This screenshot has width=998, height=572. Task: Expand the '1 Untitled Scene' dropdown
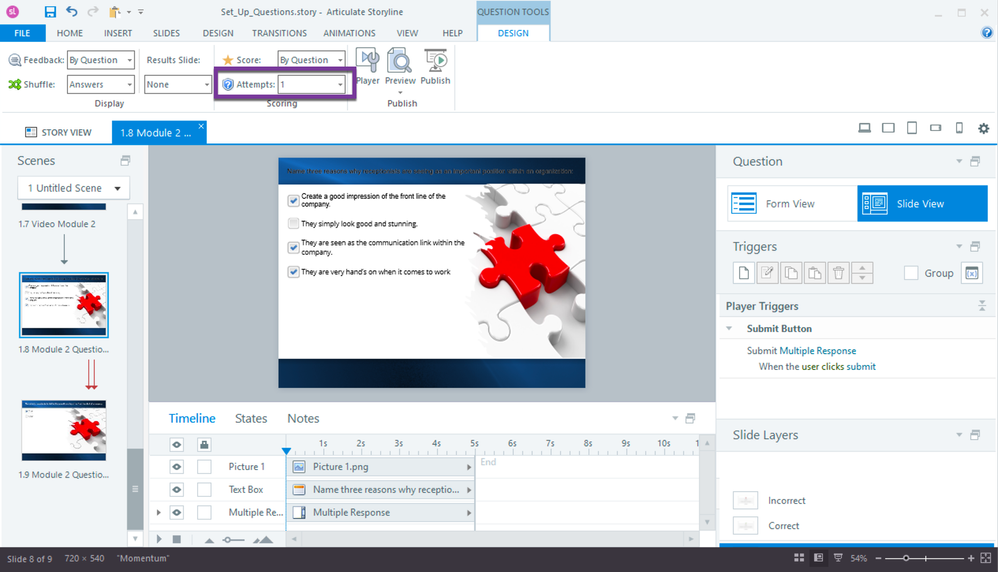click(x=120, y=188)
